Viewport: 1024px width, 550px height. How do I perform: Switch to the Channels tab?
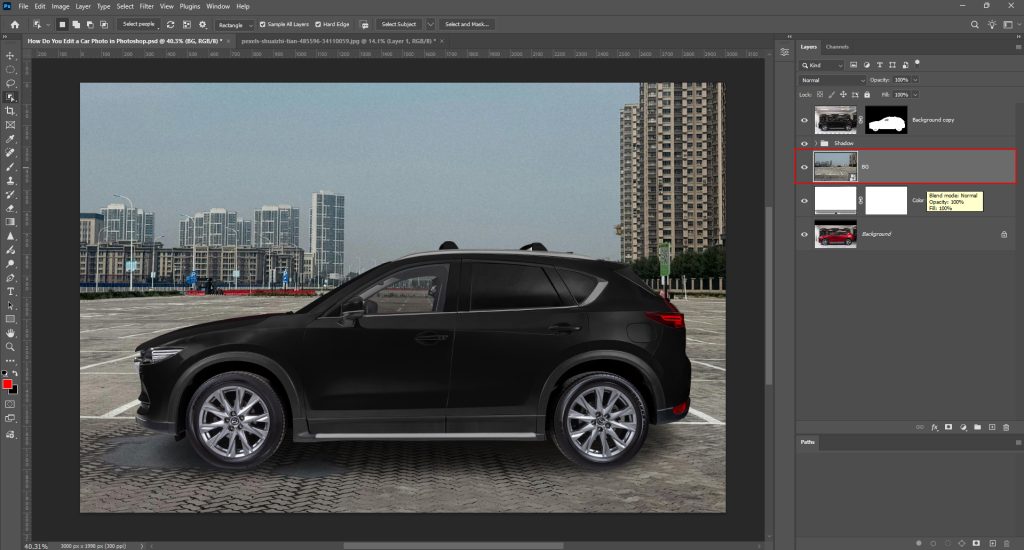point(837,47)
